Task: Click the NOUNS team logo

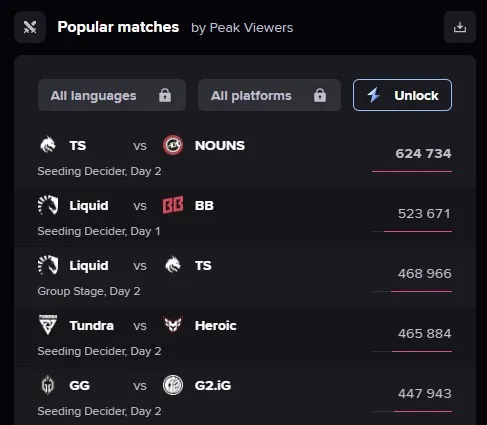Action: 173,145
